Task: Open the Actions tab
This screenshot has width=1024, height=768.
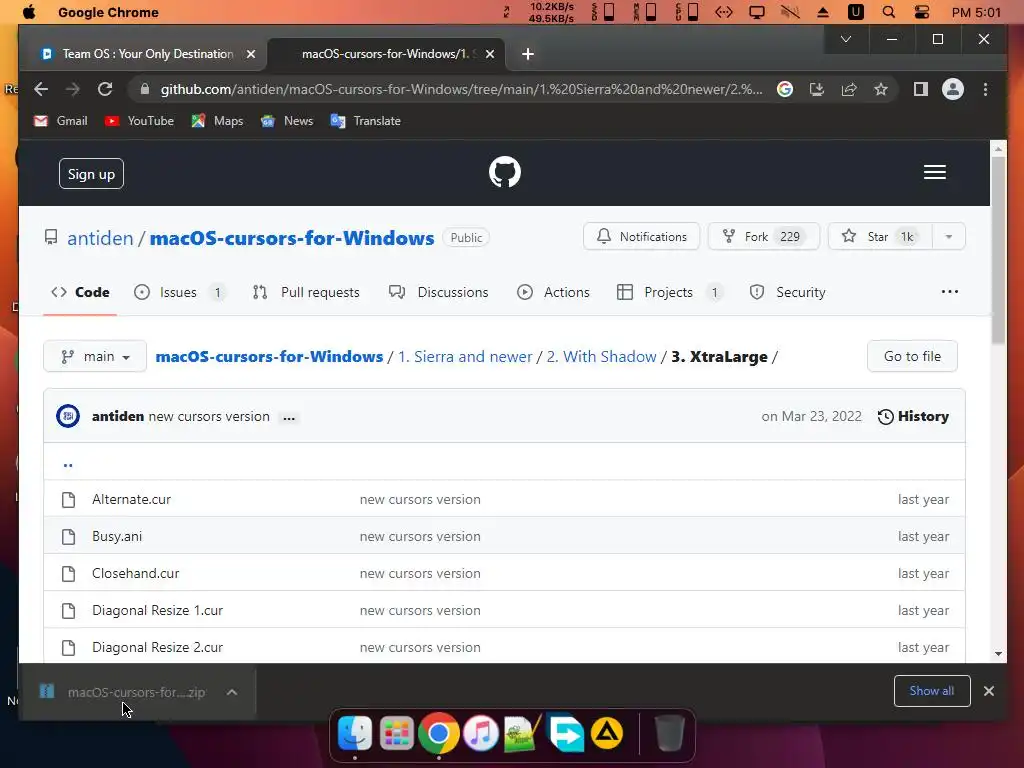Action: pos(553,293)
